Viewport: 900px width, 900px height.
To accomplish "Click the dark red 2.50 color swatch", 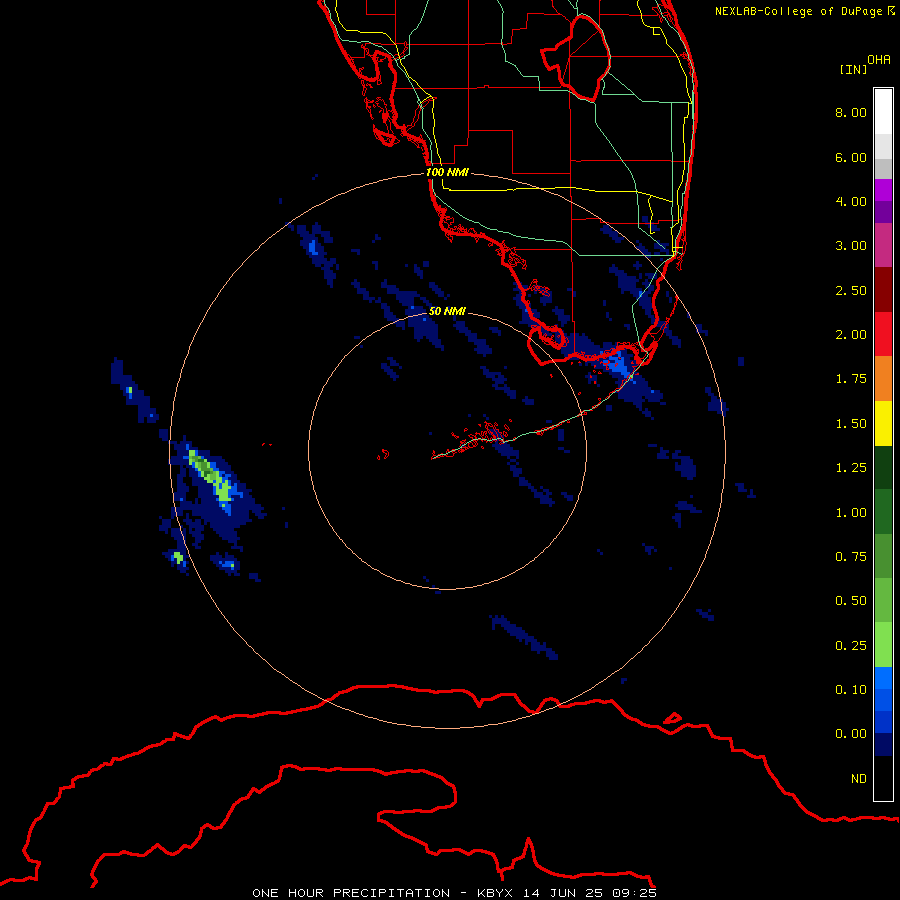I will click(883, 289).
